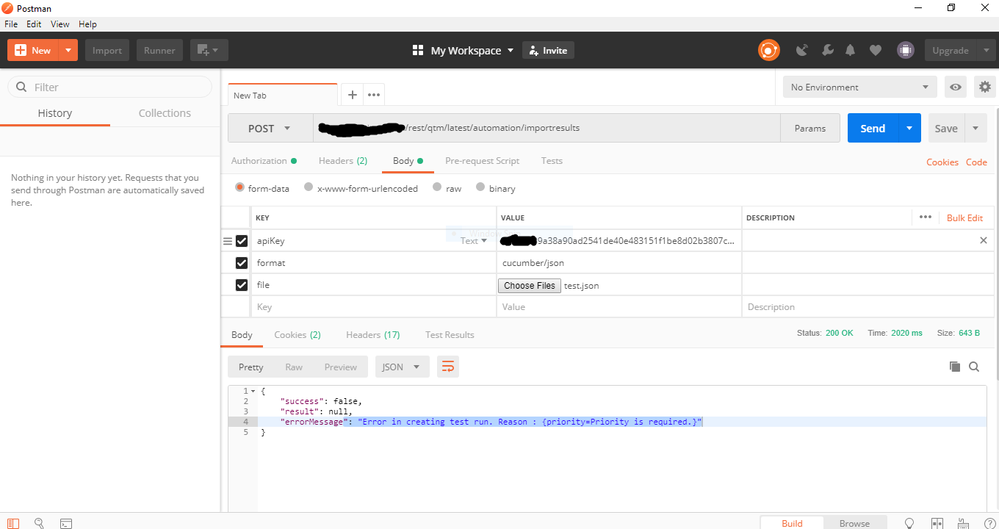Screen dimensions: 999x529
Task: Open tab options ellipsis menu
Action: tap(374, 95)
